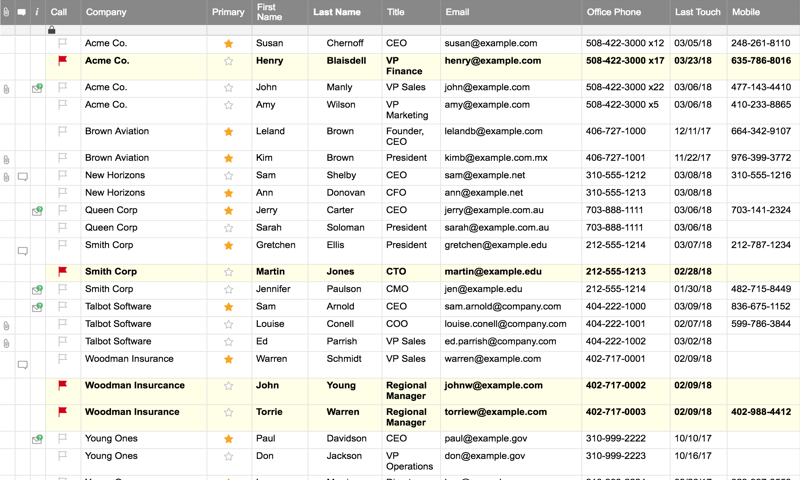Viewport: 800px width, 480px height.
Task: Click the lock icon below the Call header
Action: (52, 30)
